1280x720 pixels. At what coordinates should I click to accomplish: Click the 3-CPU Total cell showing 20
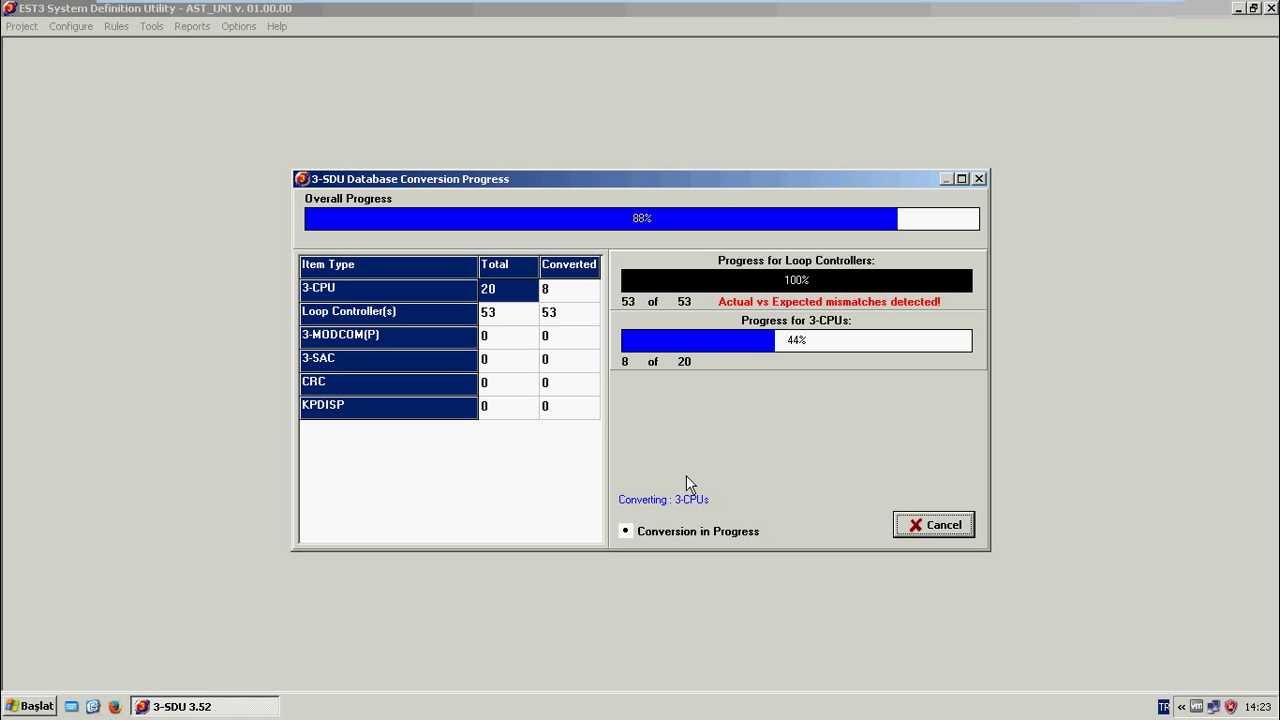pos(509,290)
